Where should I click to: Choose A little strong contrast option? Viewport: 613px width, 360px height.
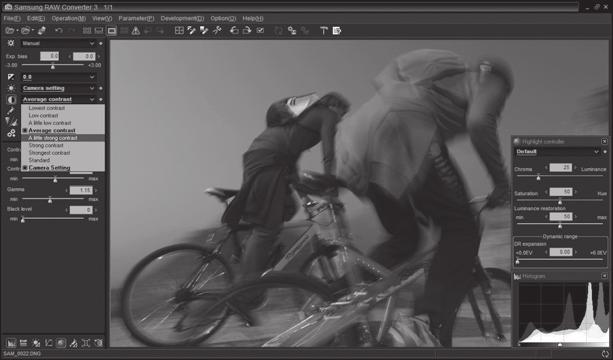click(x=63, y=138)
